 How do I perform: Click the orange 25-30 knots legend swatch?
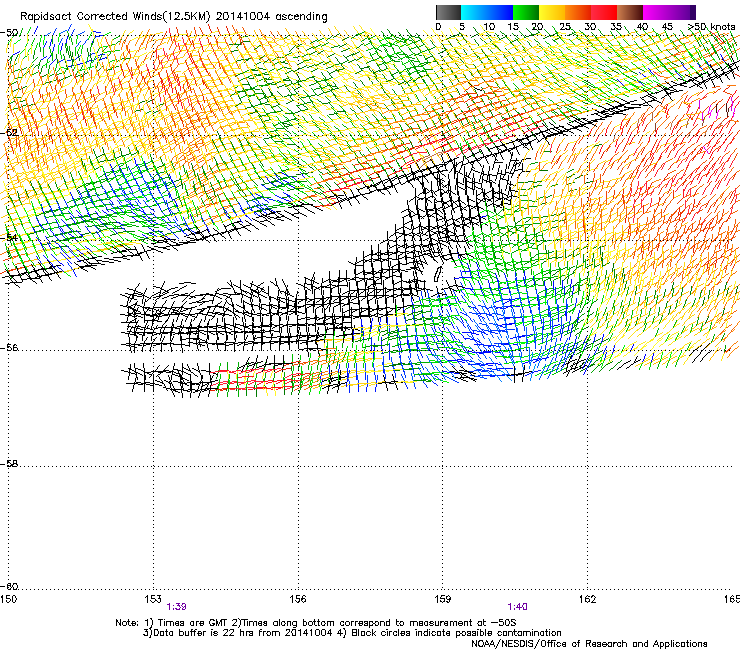[x=578, y=12]
